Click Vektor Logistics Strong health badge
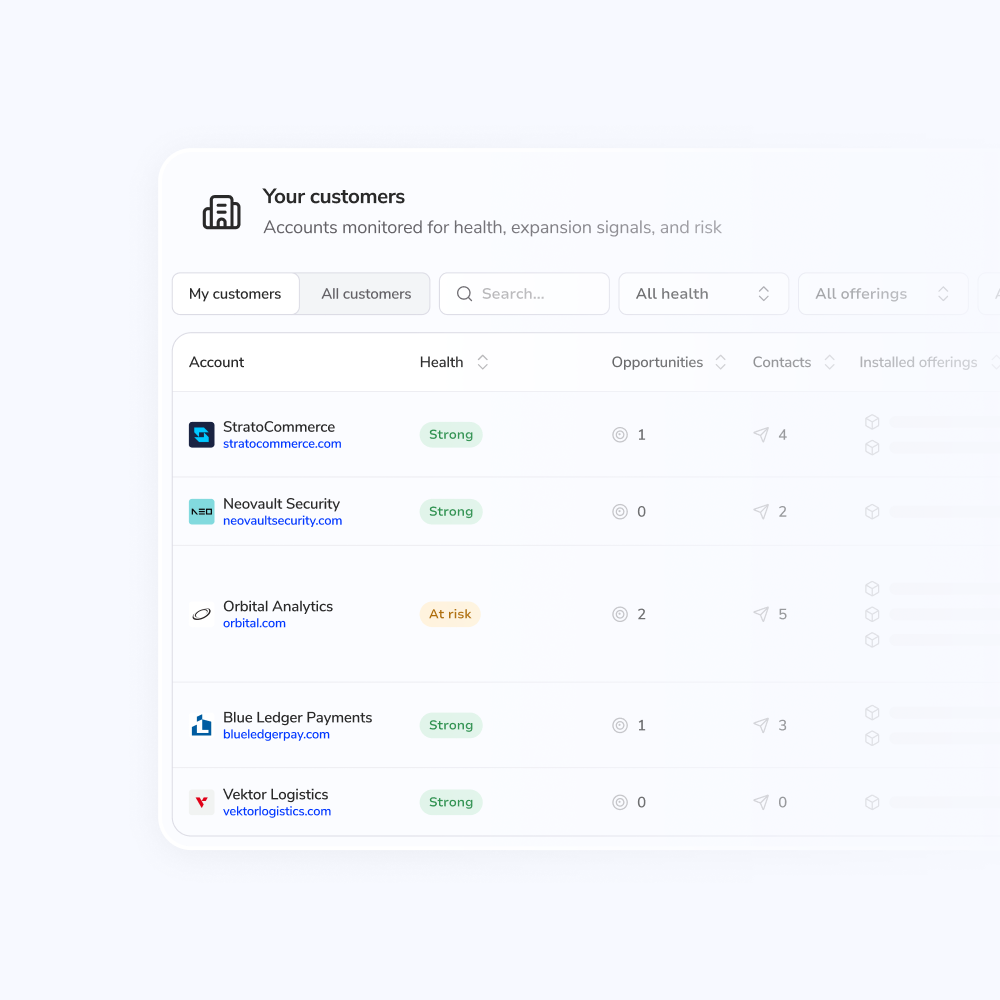This screenshot has width=1000, height=1000. (x=451, y=802)
